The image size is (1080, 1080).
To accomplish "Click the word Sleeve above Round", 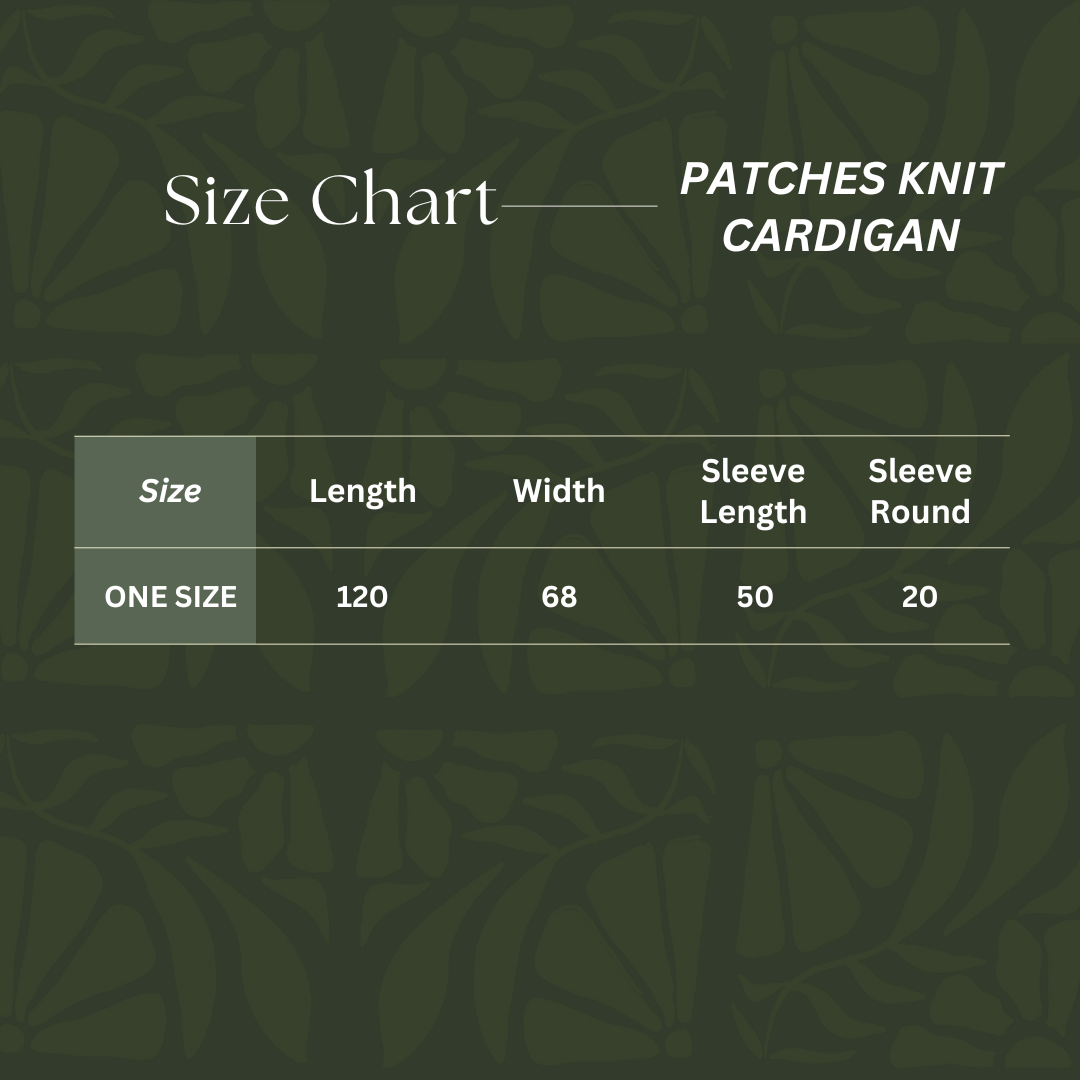I will point(920,471).
